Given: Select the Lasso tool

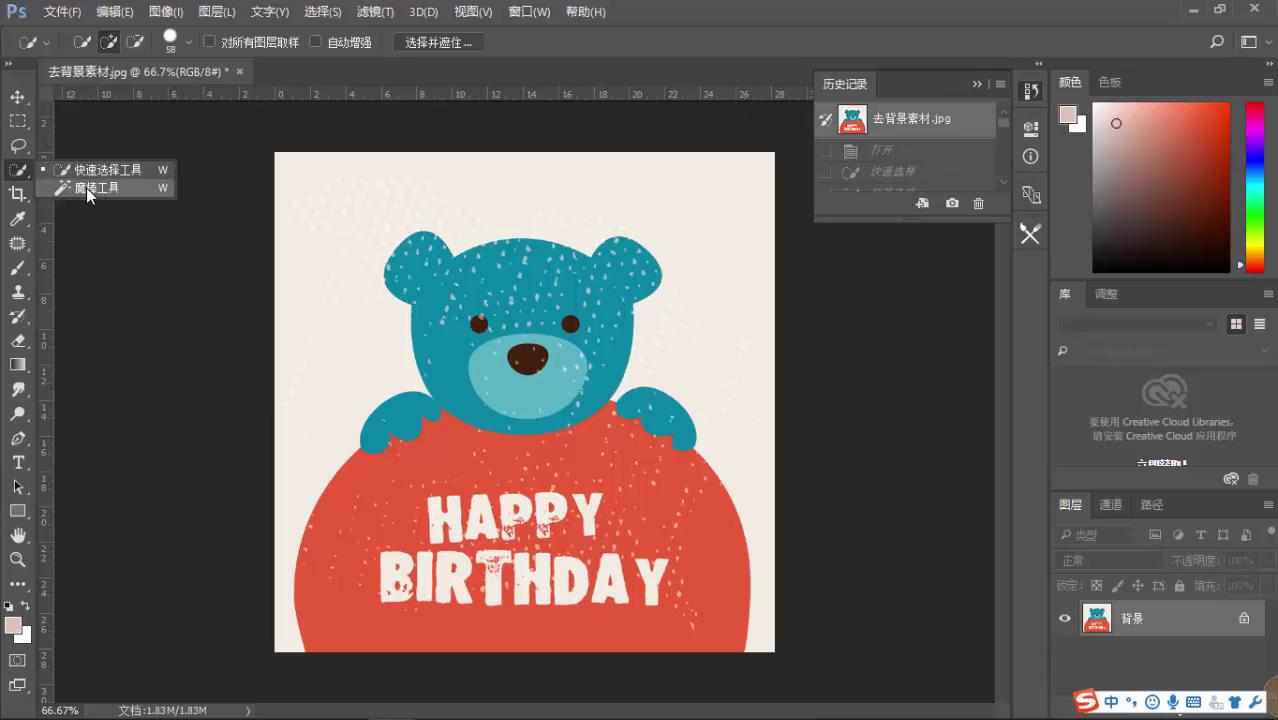Looking at the screenshot, I should click(18, 145).
